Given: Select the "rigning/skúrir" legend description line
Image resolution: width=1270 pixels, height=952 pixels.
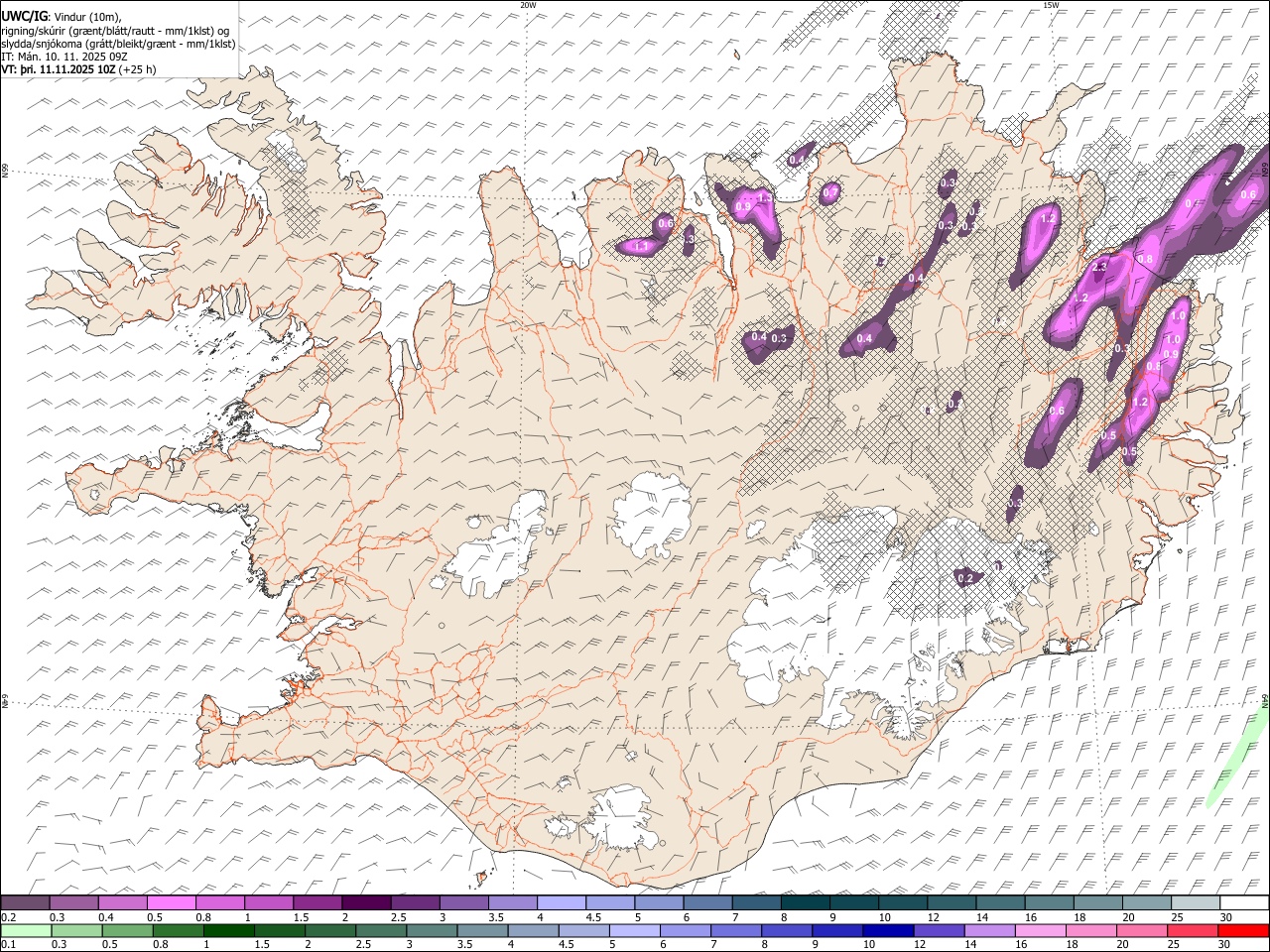Looking at the screenshot, I should click(x=115, y=30).
